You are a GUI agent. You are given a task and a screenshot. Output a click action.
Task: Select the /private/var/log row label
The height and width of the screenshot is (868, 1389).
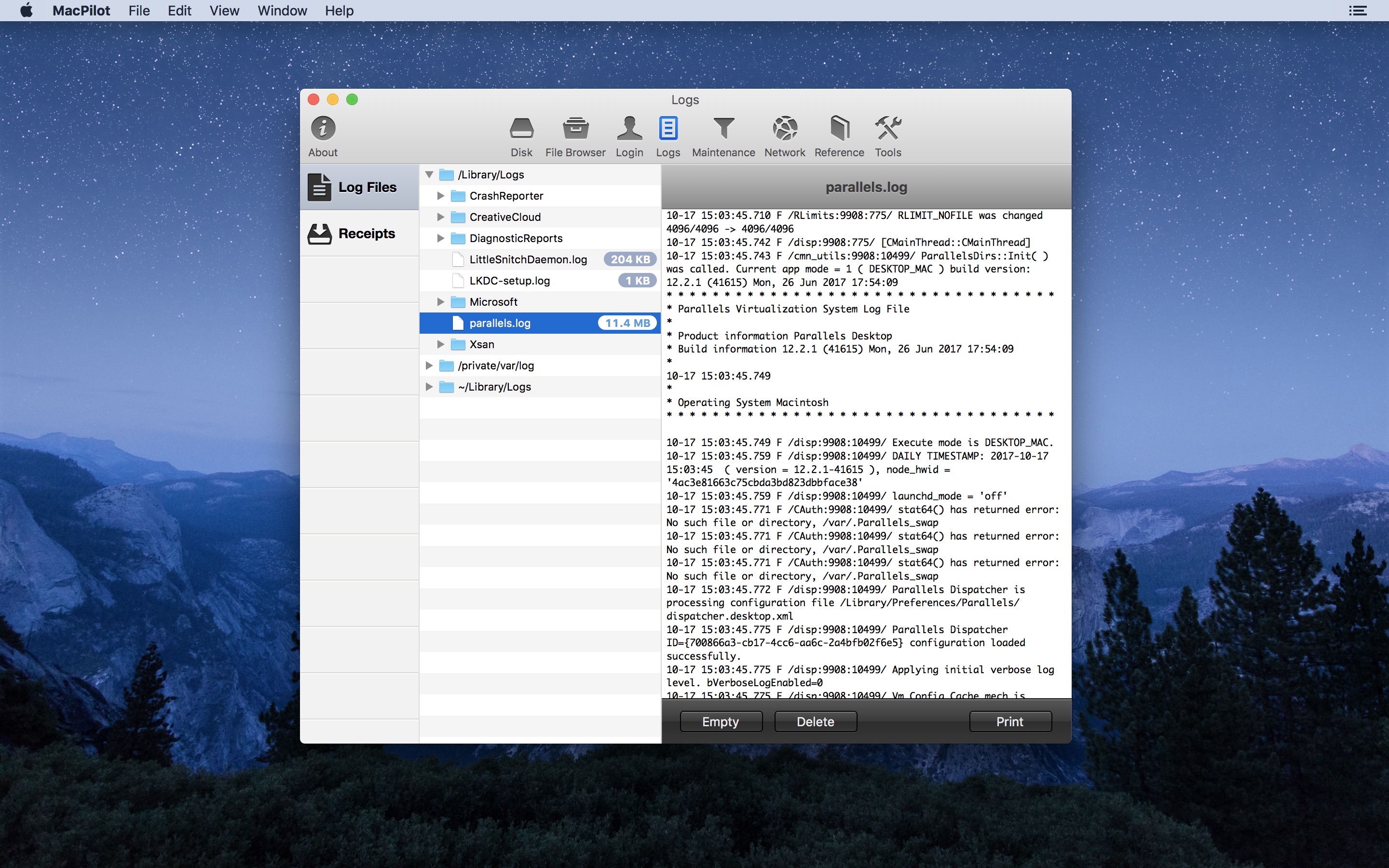[496, 366]
